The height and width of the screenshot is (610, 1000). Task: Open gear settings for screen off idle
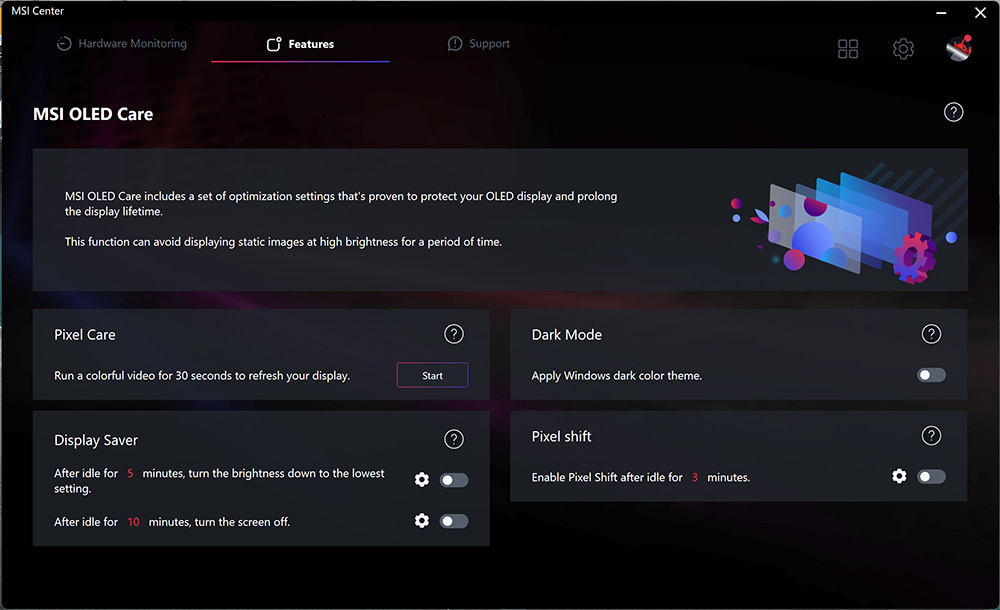pos(422,521)
